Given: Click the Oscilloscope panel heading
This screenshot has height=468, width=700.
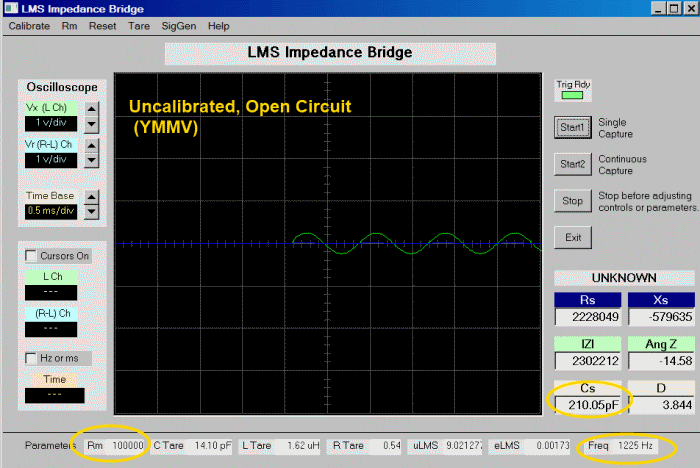Looking at the screenshot, I should [x=62, y=87].
